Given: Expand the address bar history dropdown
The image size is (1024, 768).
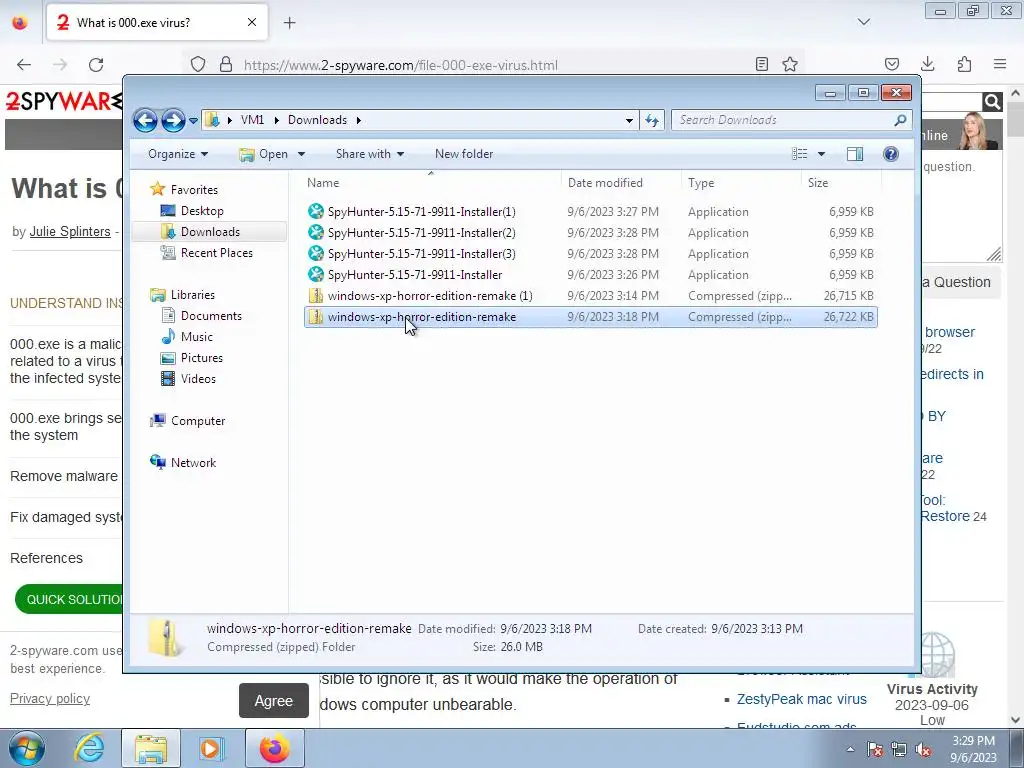Looking at the screenshot, I should (x=629, y=121).
